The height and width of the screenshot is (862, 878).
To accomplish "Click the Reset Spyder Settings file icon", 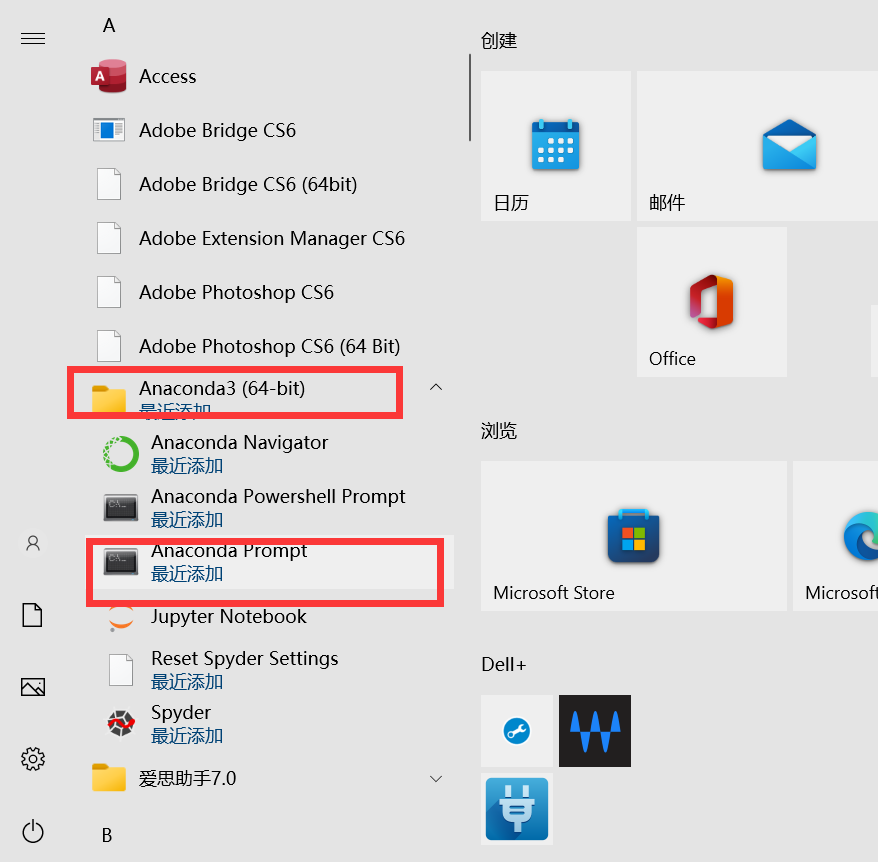I will (x=121, y=670).
